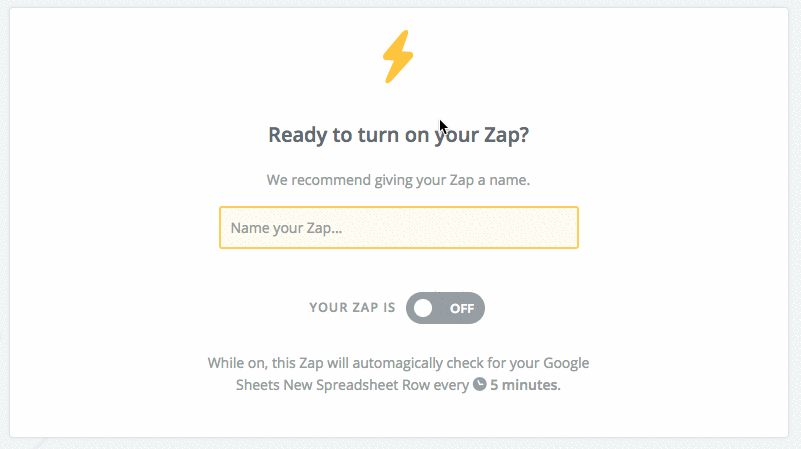Click the clock icon beside 5 minutes
This screenshot has height=449, width=801.
point(479,384)
